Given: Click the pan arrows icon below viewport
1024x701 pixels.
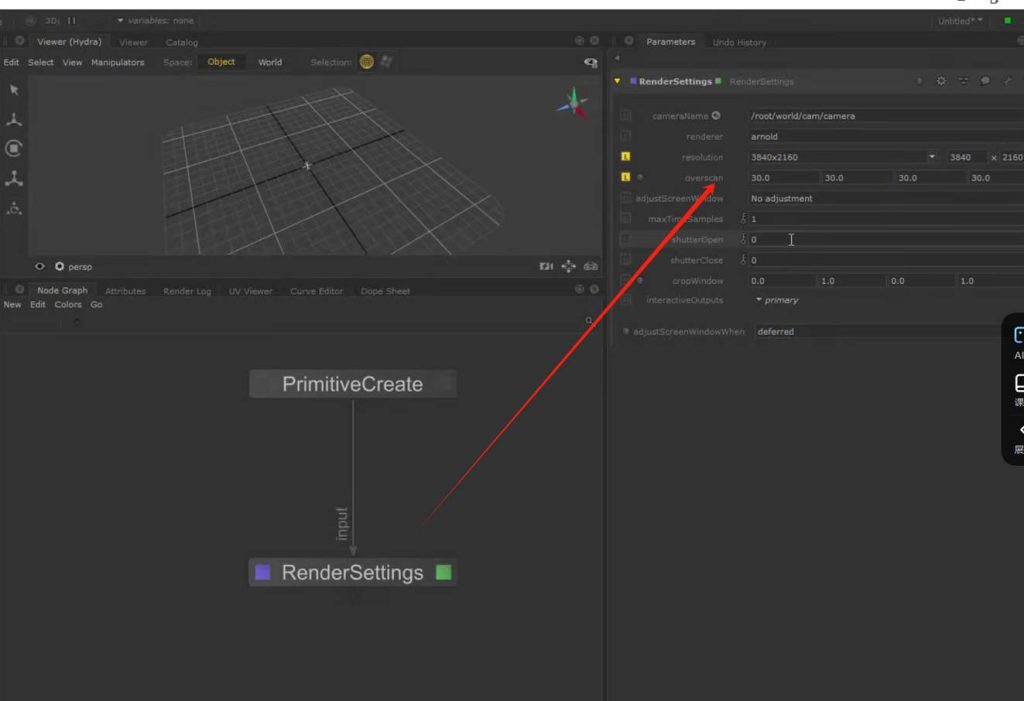Looking at the screenshot, I should [568, 267].
